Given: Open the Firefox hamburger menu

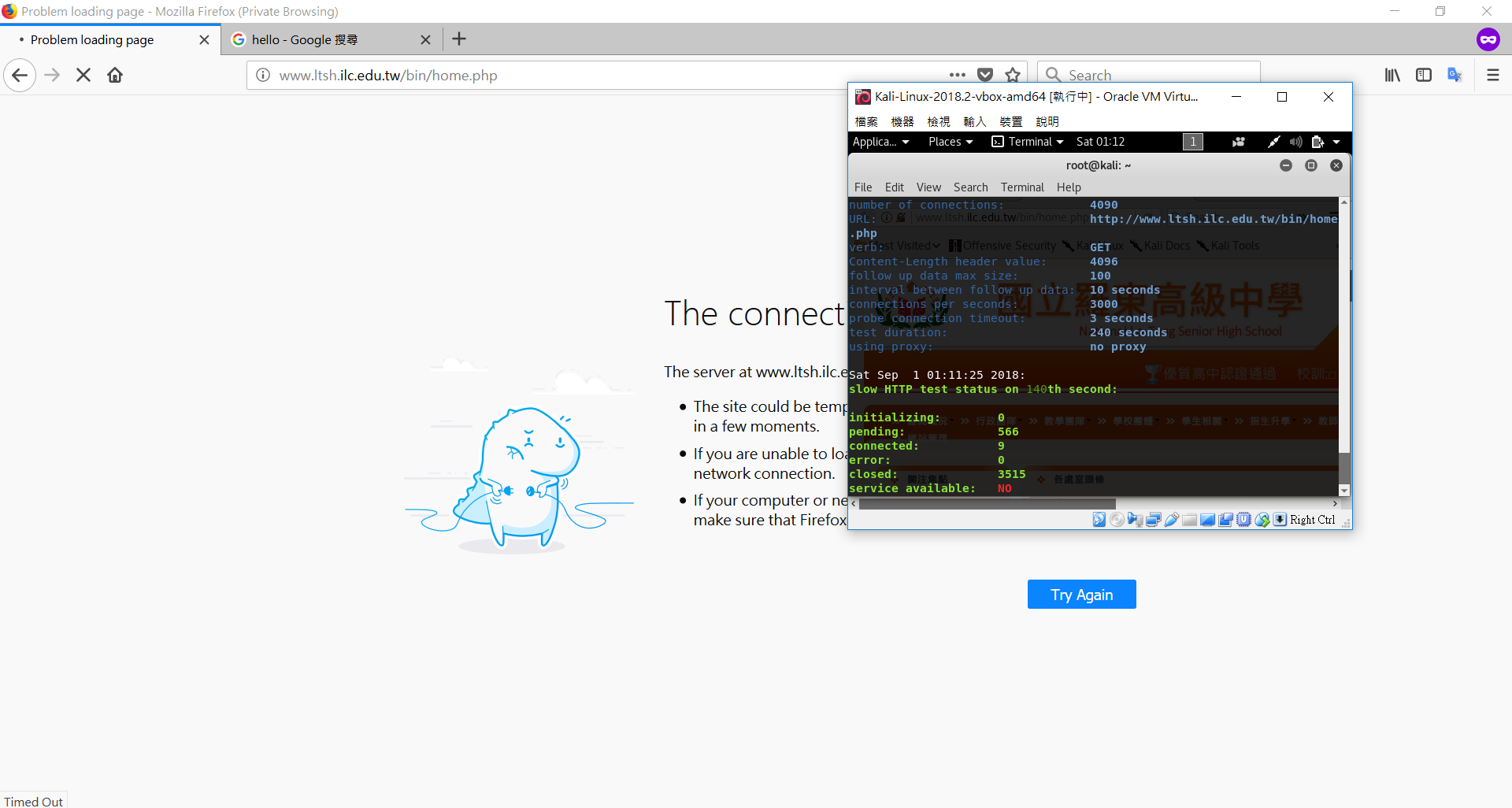Looking at the screenshot, I should 1493,75.
